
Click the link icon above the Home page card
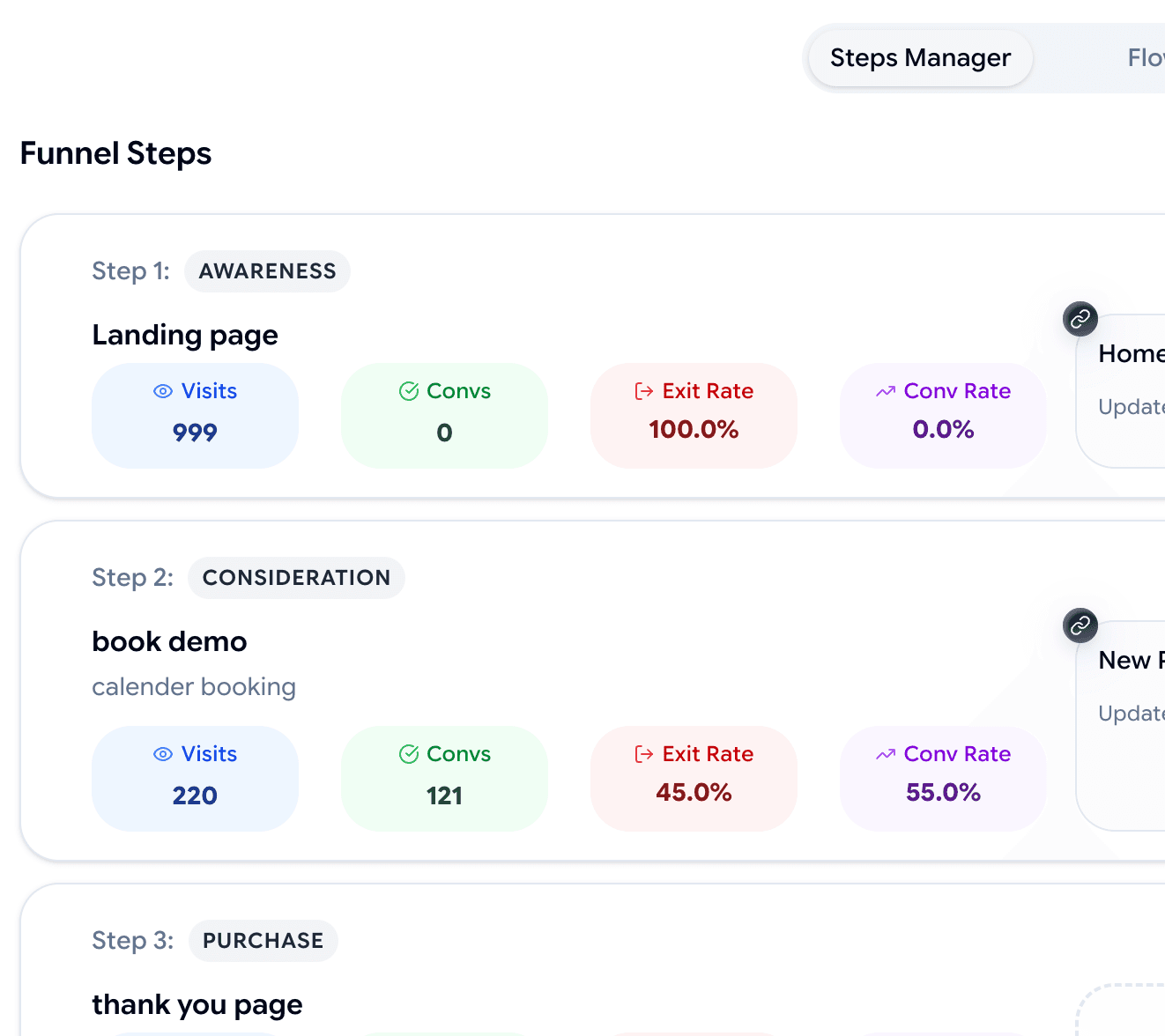tap(1080, 319)
